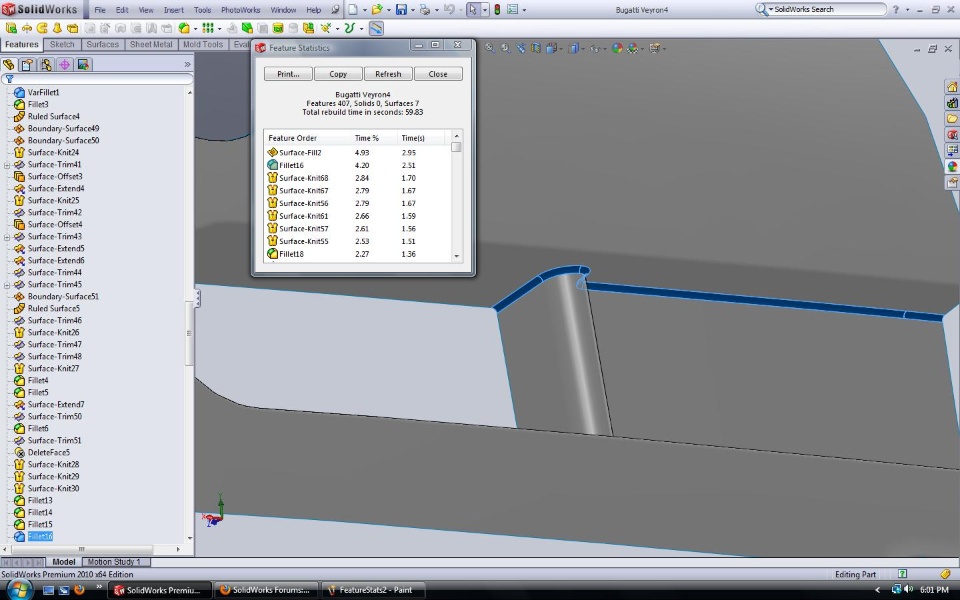Open the Options icon in top toolbar
This screenshot has width=960, height=600.
point(512,10)
